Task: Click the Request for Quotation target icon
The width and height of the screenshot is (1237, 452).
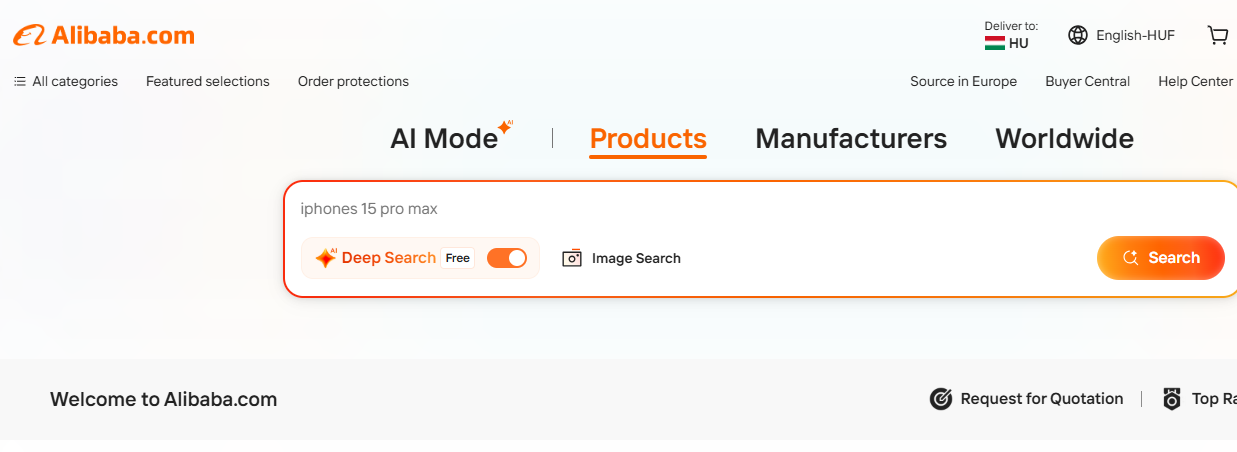Action: tap(940, 399)
